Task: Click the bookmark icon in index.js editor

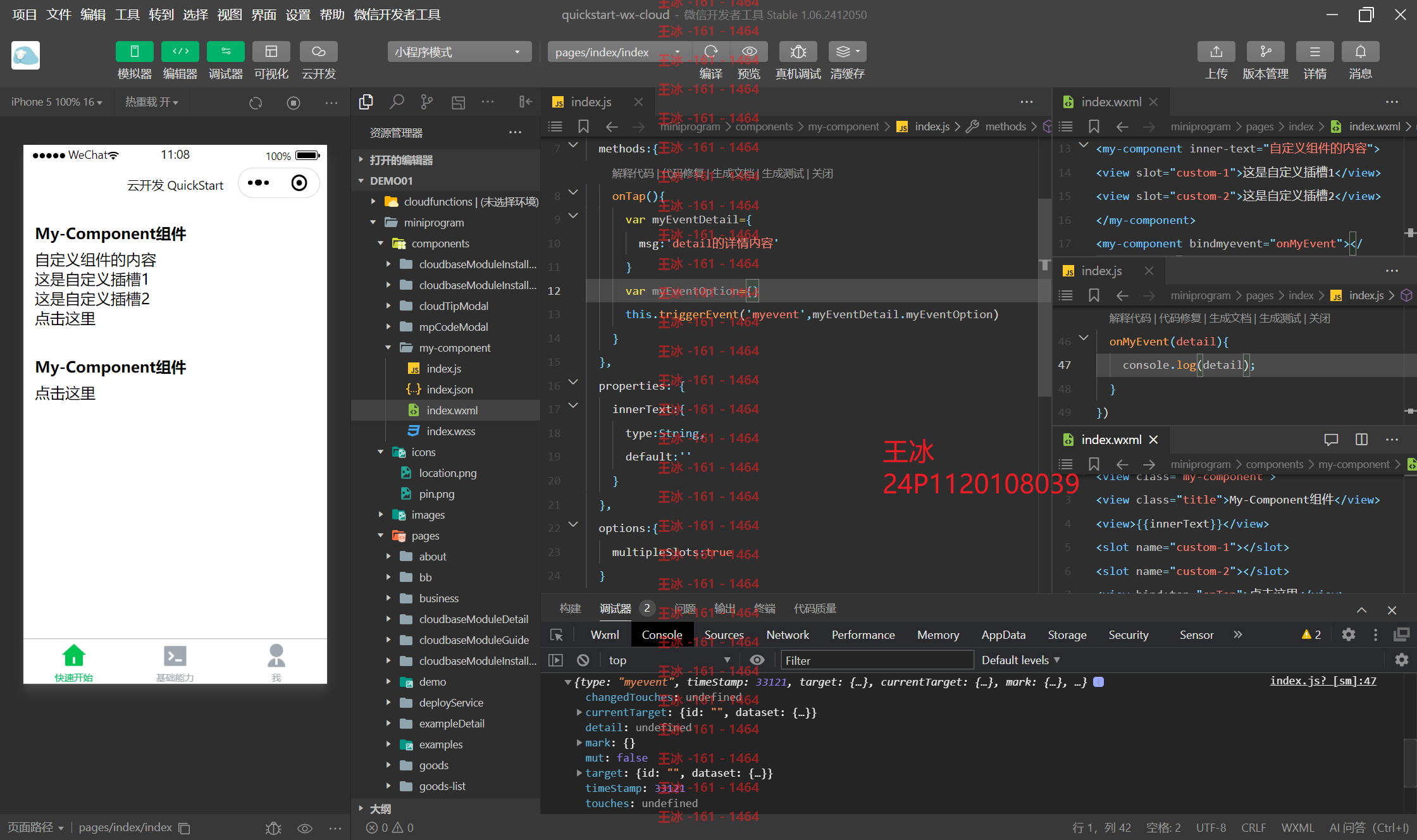Action: coord(583,127)
